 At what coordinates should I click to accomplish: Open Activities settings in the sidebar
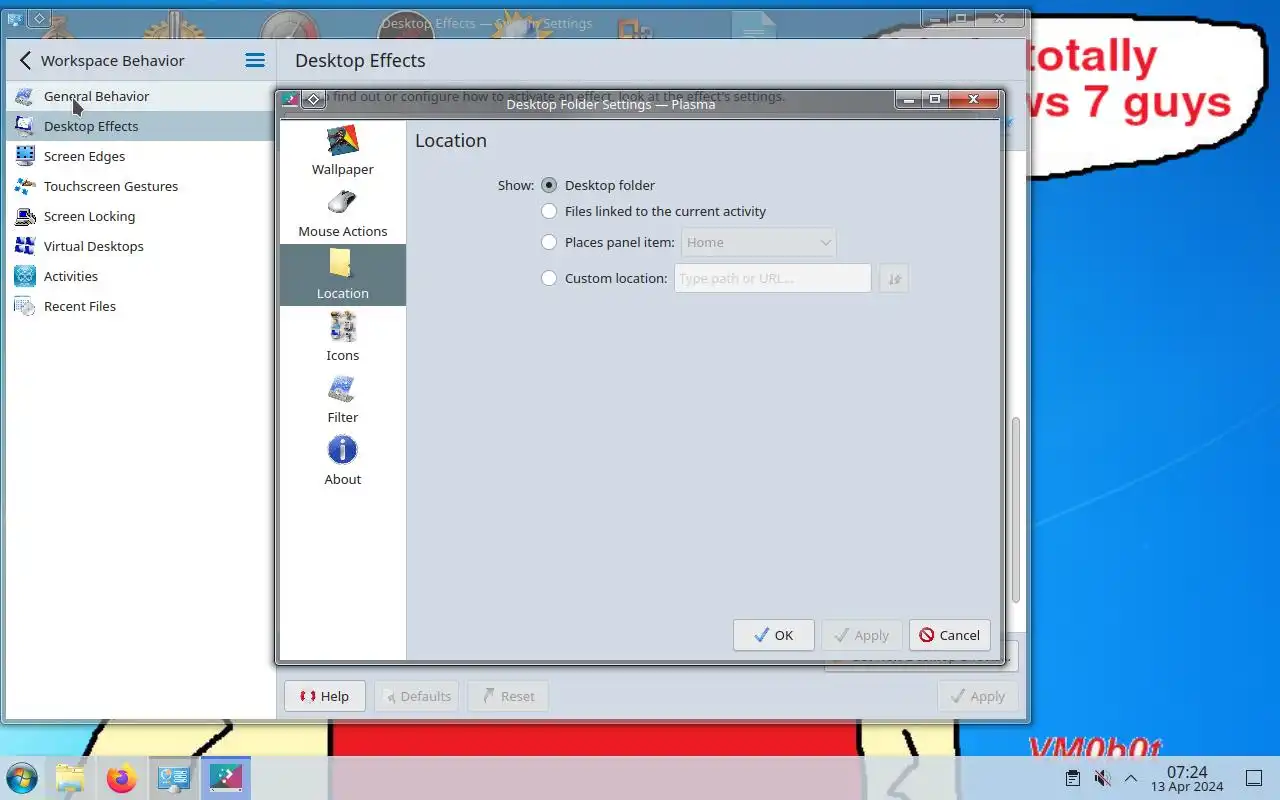click(139, 276)
